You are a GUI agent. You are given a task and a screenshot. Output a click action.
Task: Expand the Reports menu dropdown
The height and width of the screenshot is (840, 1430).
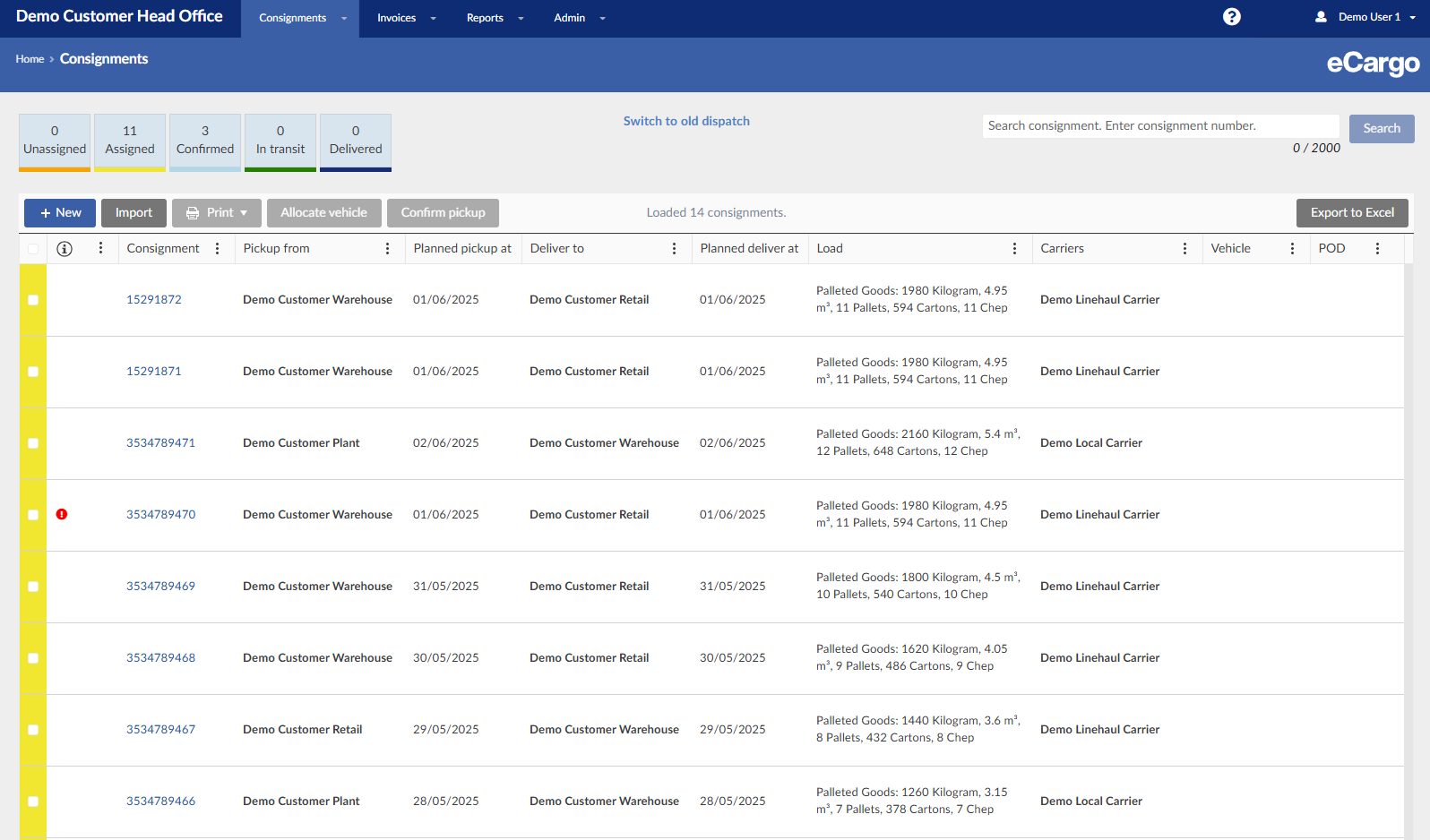click(x=495, y=18)
